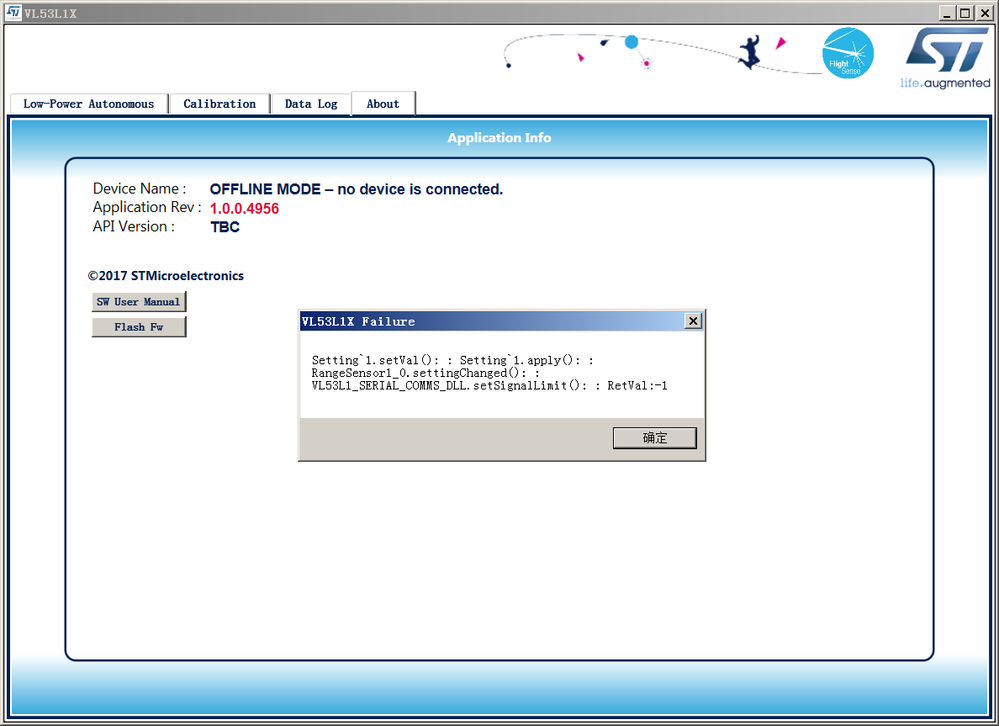Close the VL53L1X main window
Screen dimensions: 999x726
pos(984,13)
